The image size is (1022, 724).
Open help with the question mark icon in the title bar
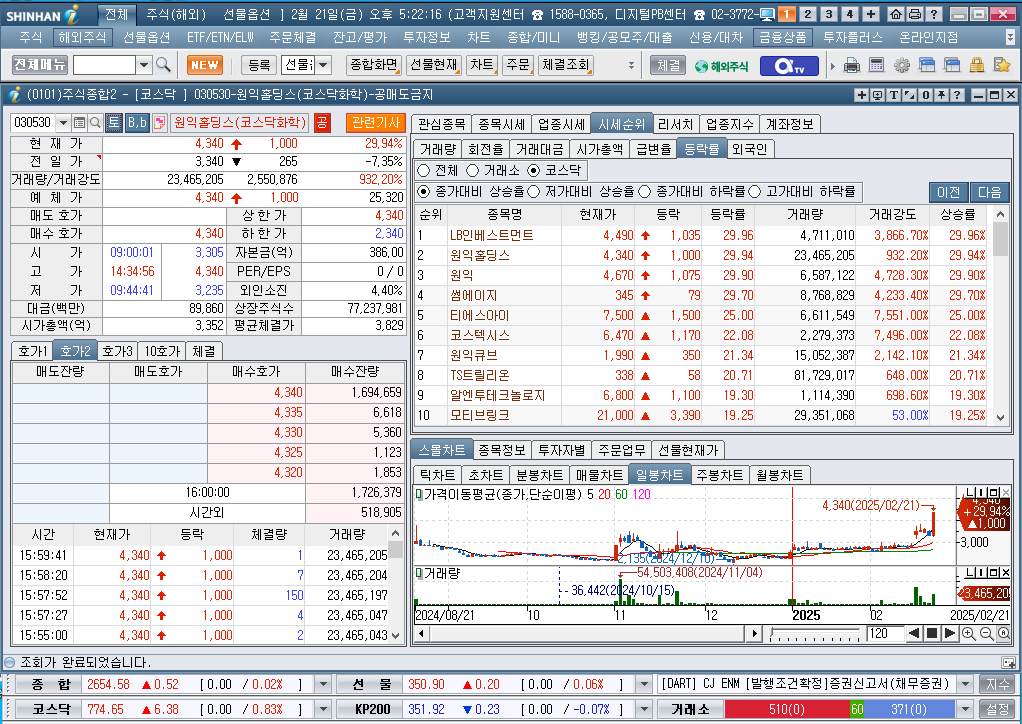pos(934,14)
